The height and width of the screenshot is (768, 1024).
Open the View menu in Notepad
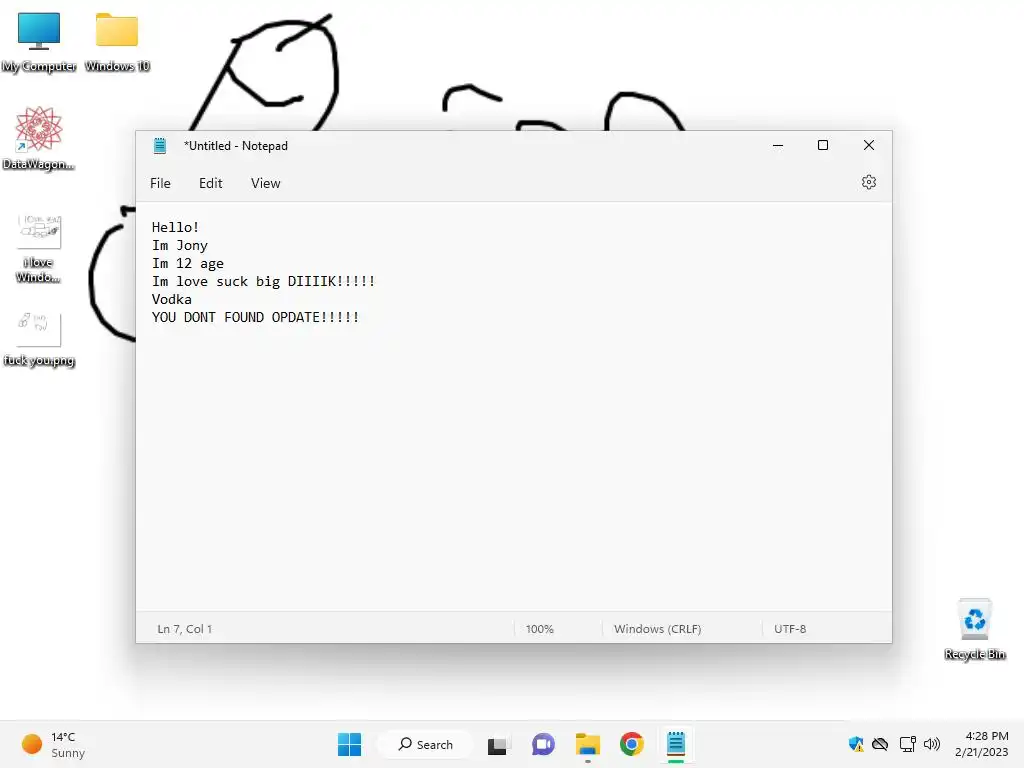[x=265, y=184]
